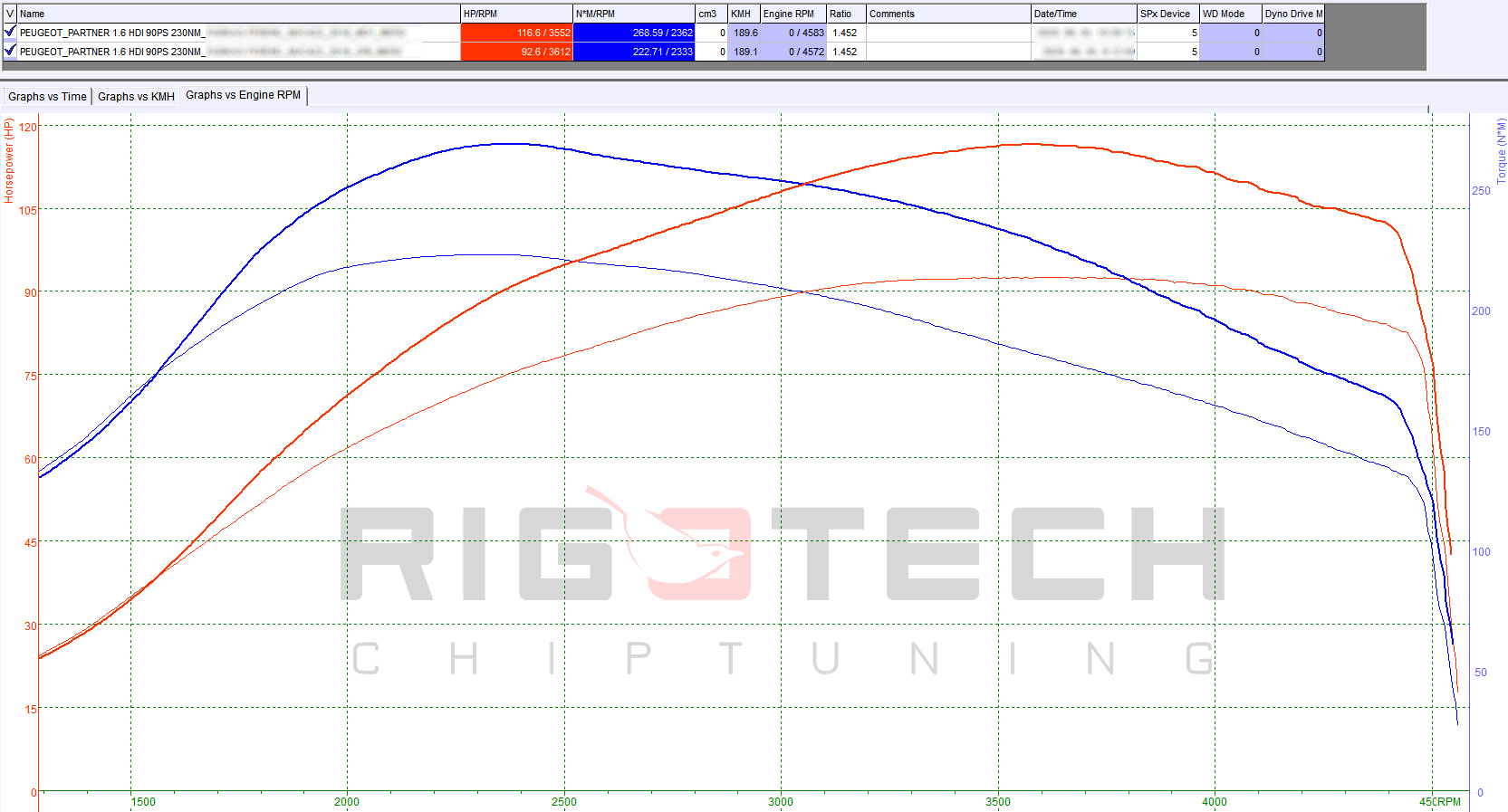Click the N*M/RPM column header
The height and width of the screenshot is (812, 1508).
634,14
